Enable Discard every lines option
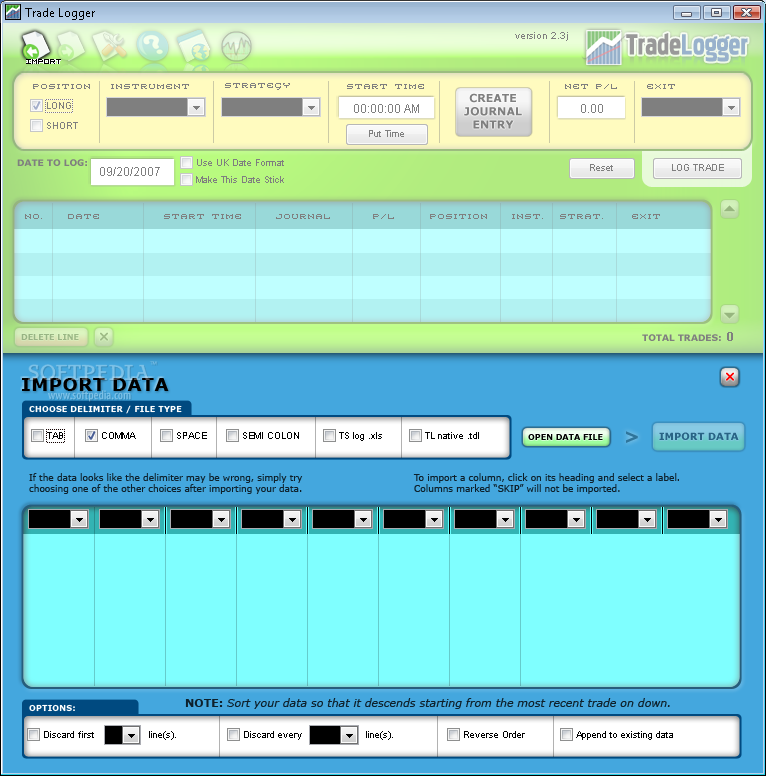Image resolution: width=766 pixels, height=776 pixels. pos(233,734)
